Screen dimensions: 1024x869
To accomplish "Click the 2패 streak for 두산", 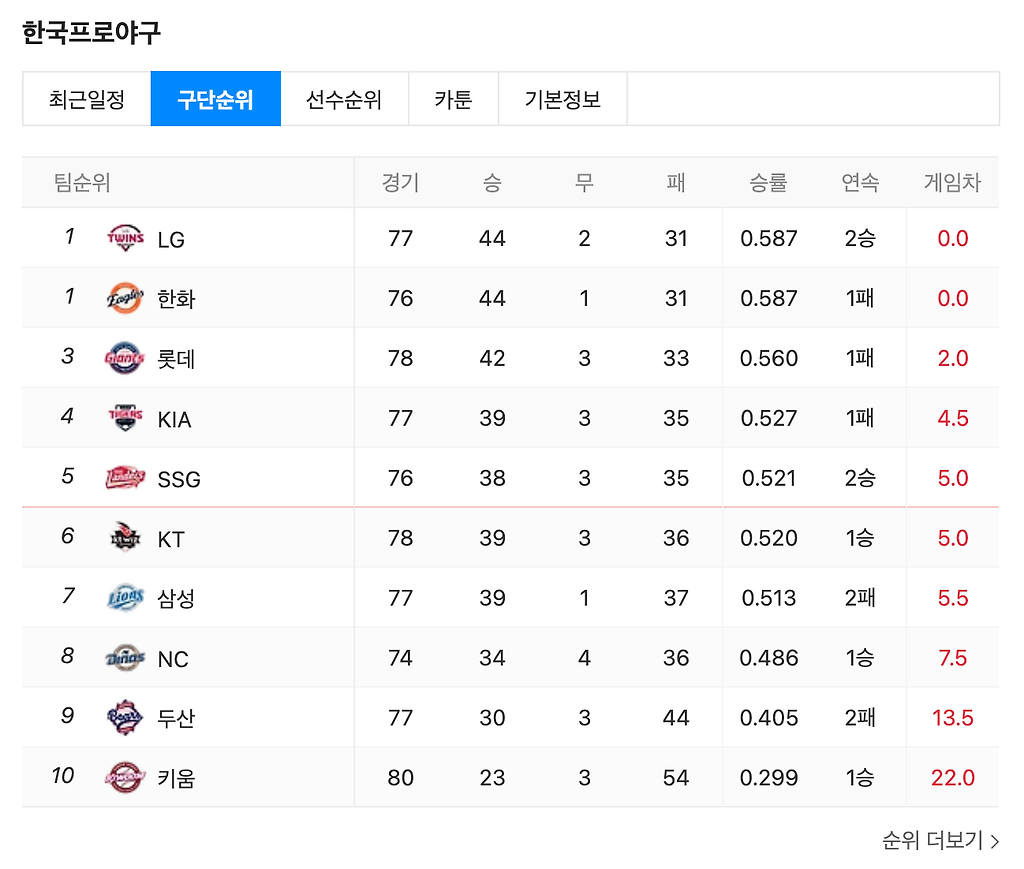I will pyautogui.click(x=860, y=718).
